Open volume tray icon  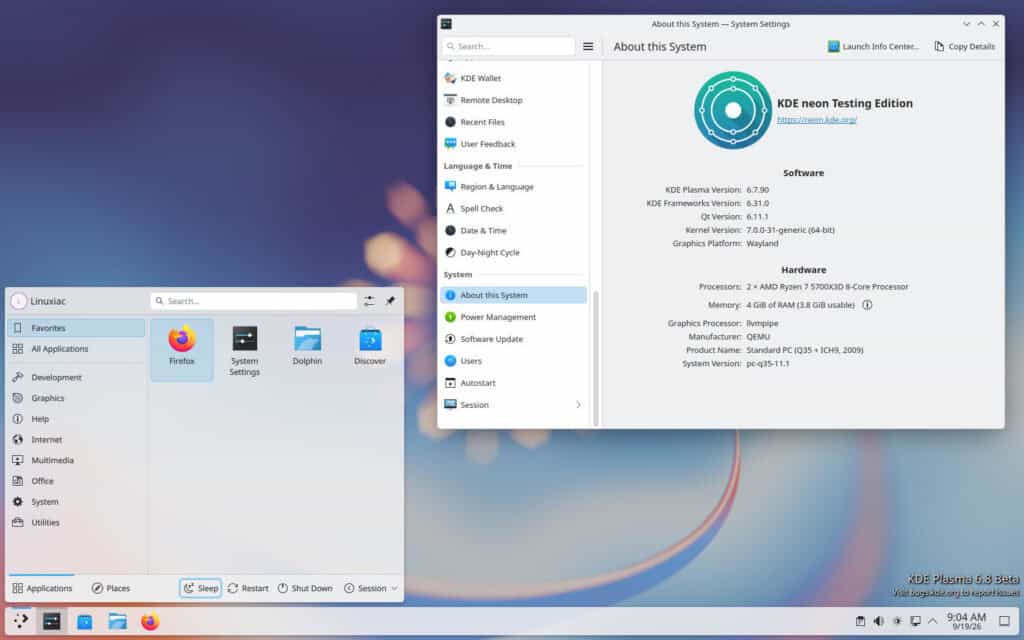(878, 621)
